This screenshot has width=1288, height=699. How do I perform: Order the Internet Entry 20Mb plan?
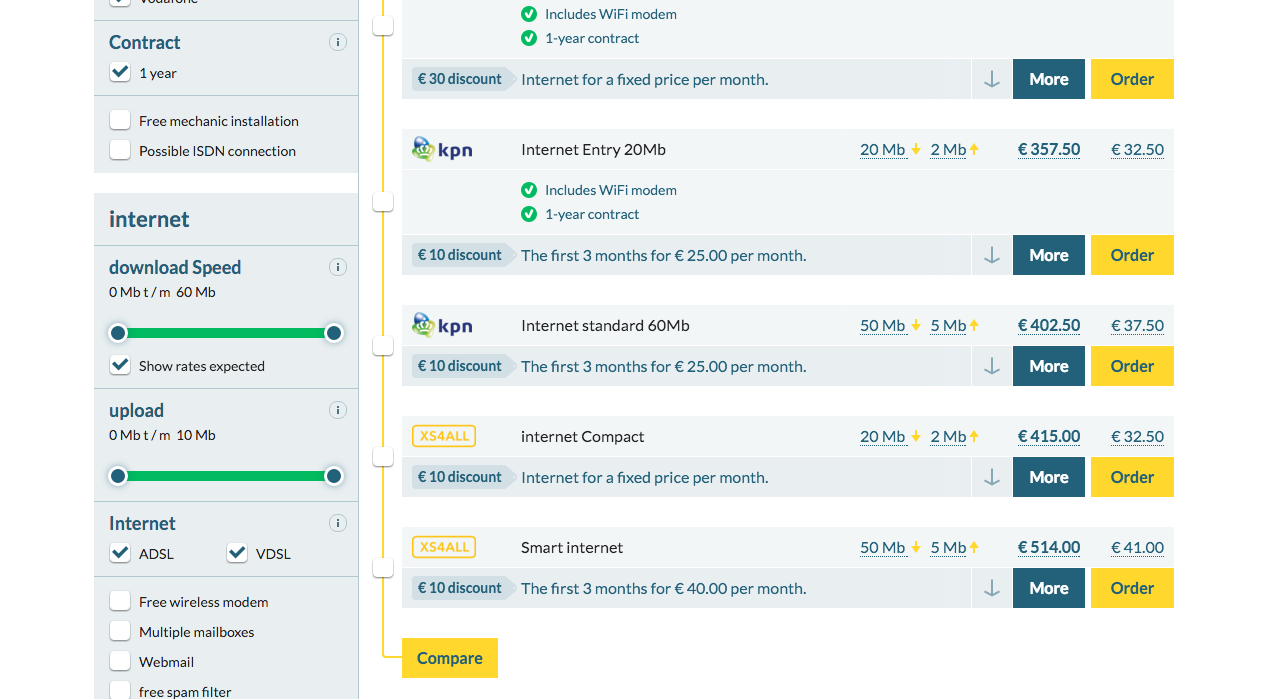(x=1132, y=255)
